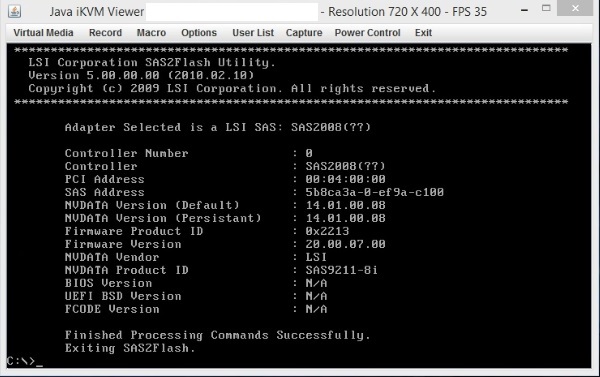The image size is (600, 377).
Task: Click the Resolution 720 X 400 title text
Action: 385,12
